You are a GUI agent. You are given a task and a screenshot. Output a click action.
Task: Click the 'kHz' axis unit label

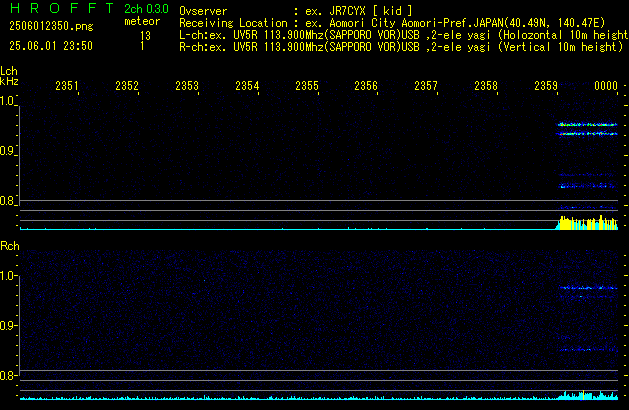9,81
